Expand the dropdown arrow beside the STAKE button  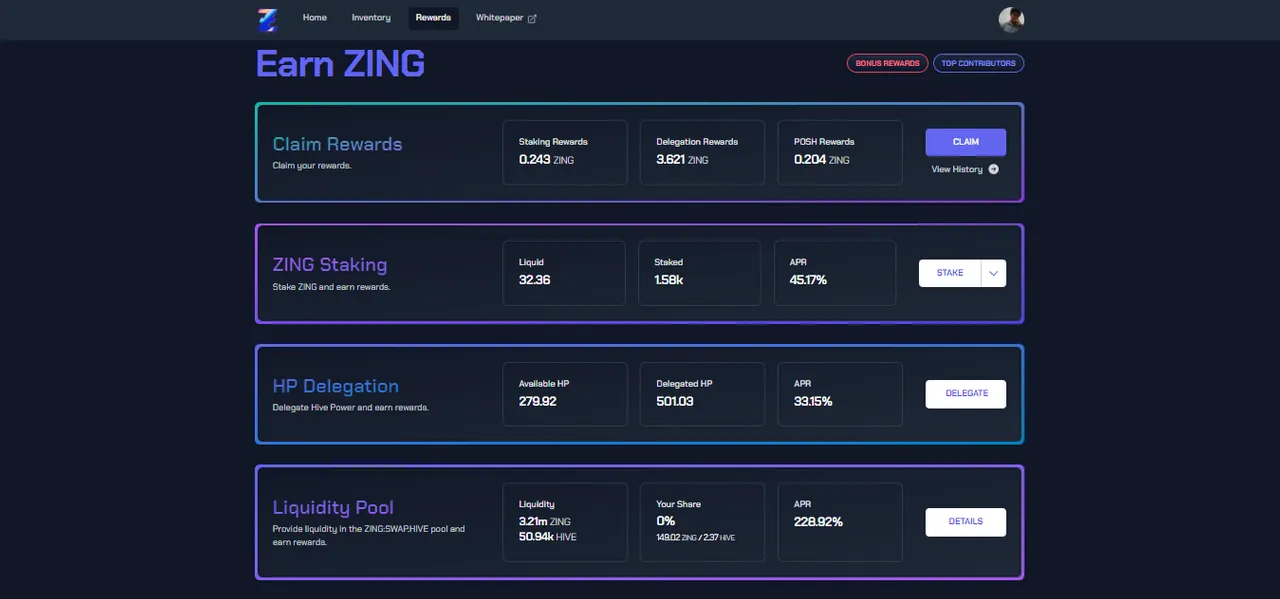pos(993,273)
